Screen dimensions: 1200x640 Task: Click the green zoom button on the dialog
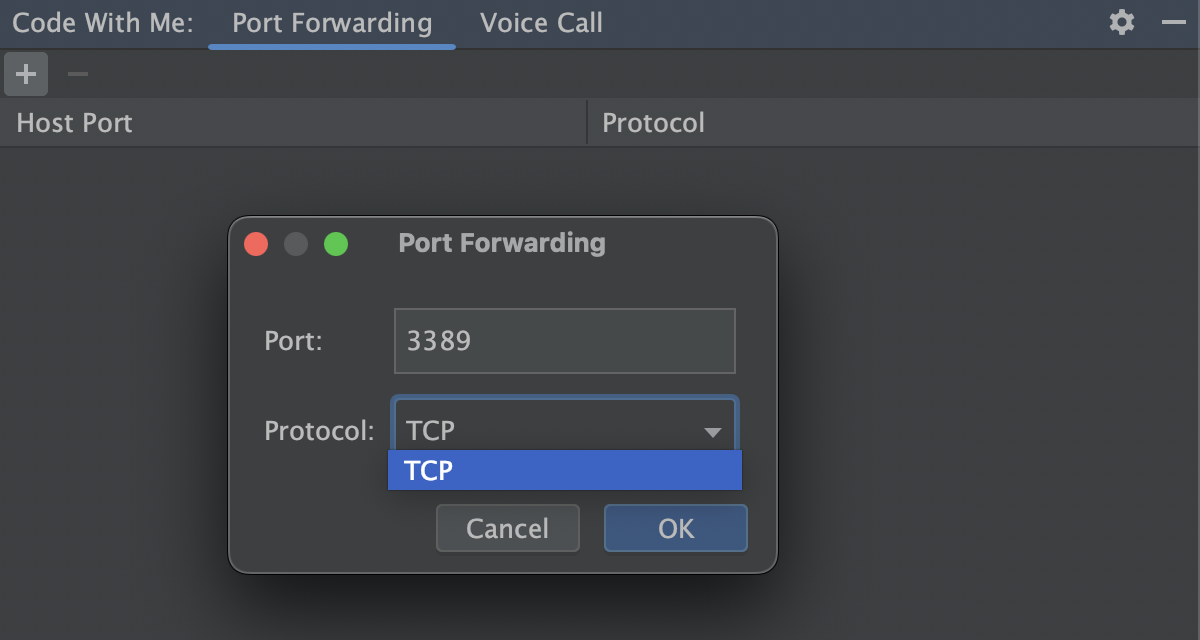[x=336, y=244]
